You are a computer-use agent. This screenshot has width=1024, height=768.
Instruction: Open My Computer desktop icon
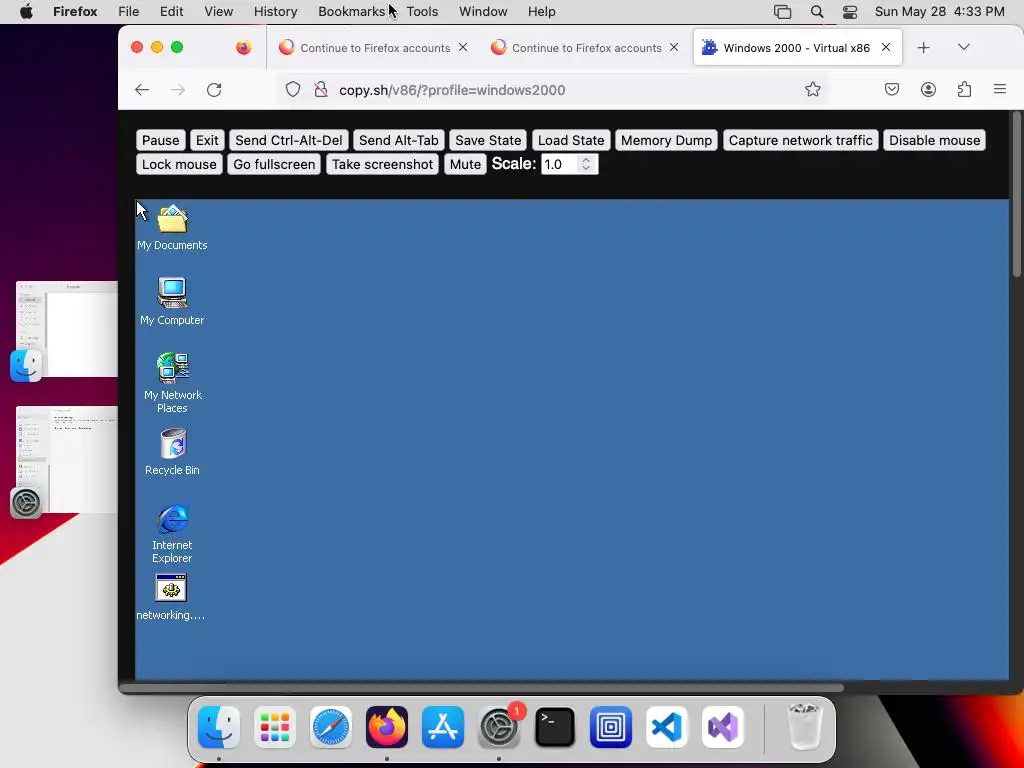coord(172,302)
